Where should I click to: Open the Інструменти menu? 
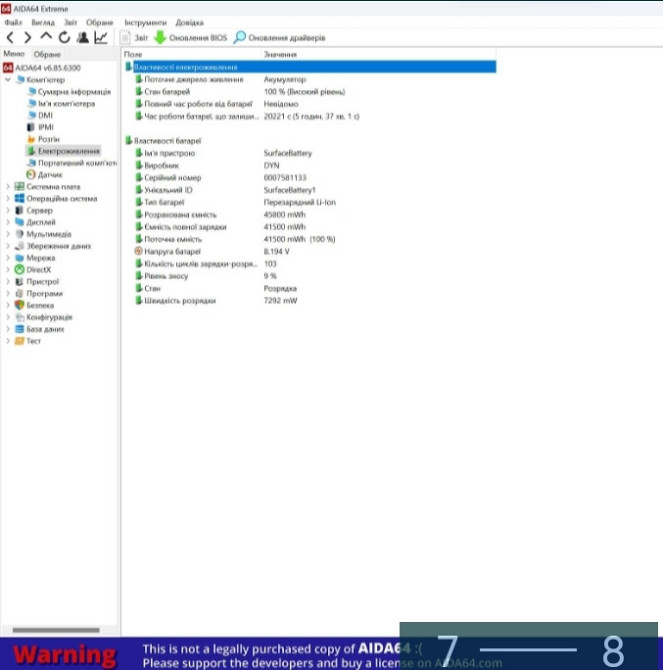click(x=145, y=21)
